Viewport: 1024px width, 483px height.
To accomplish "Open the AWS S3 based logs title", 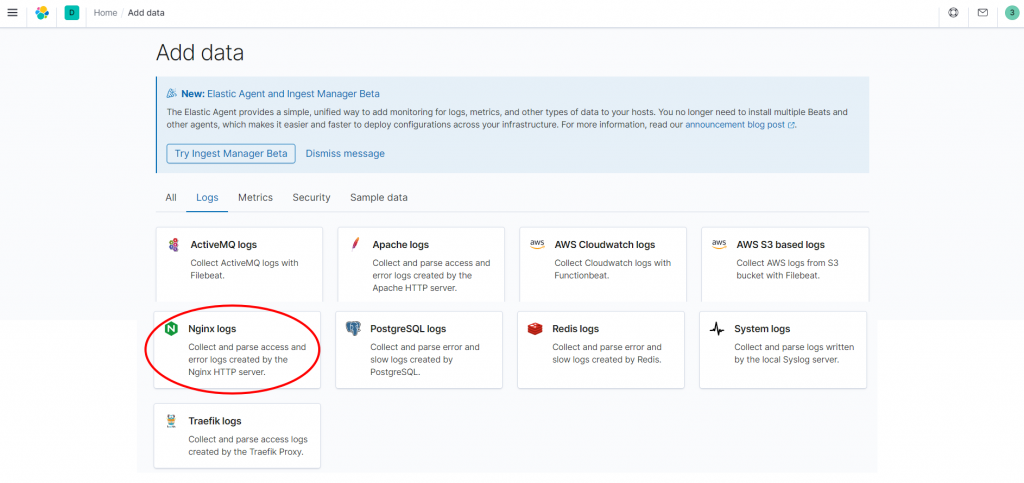I will click(780, 245).
